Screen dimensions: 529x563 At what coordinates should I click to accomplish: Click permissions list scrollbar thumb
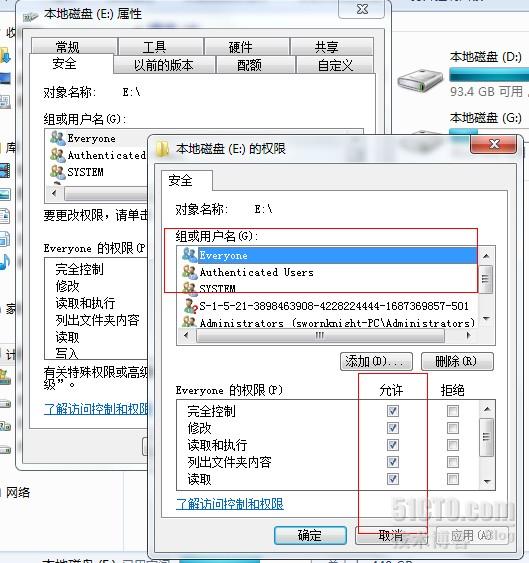click(x=487, y=437)
